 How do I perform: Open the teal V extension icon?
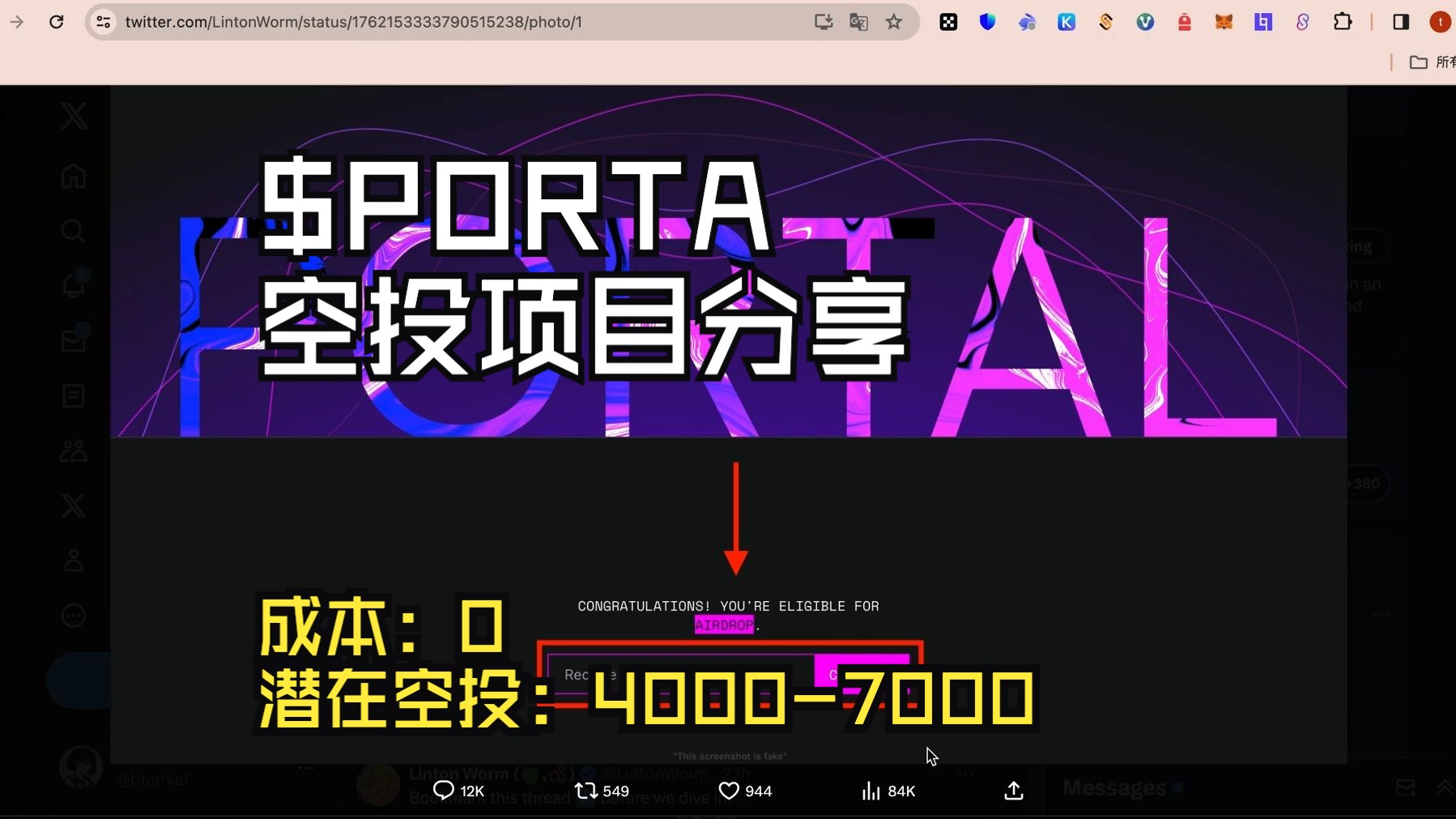(1145, 22)
